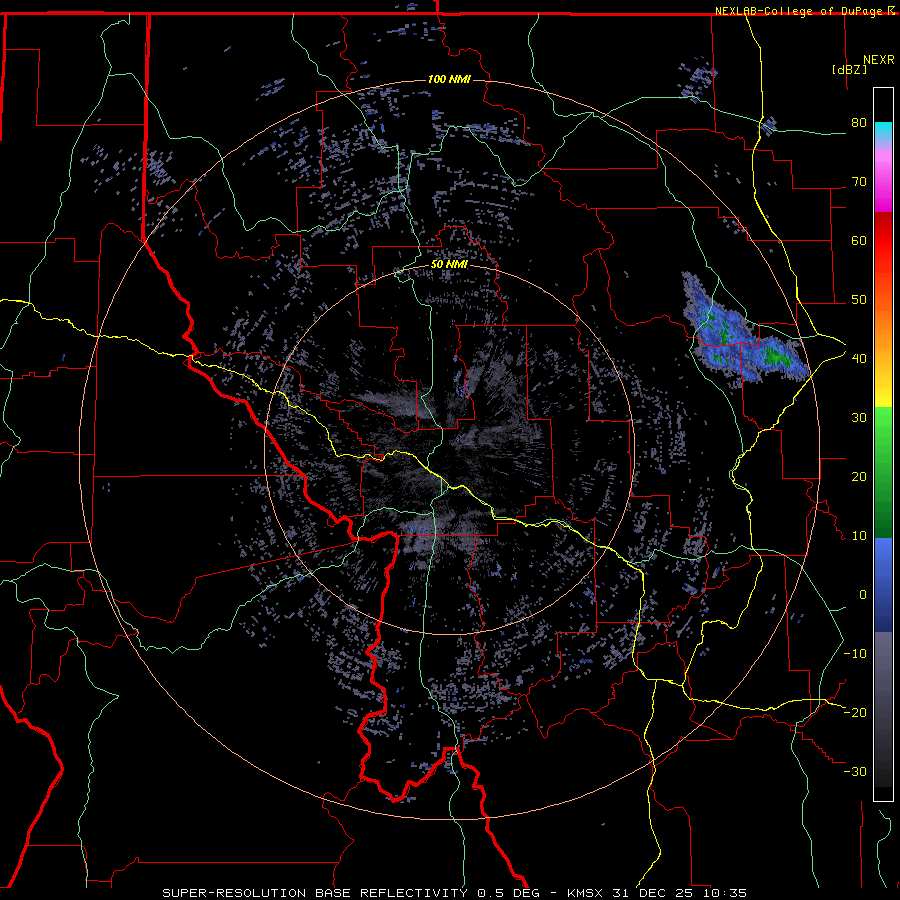The width and height of the screenshot is (900, 900).
Task: Click the 0 value on dBZ scale
Action: point(863,595)
